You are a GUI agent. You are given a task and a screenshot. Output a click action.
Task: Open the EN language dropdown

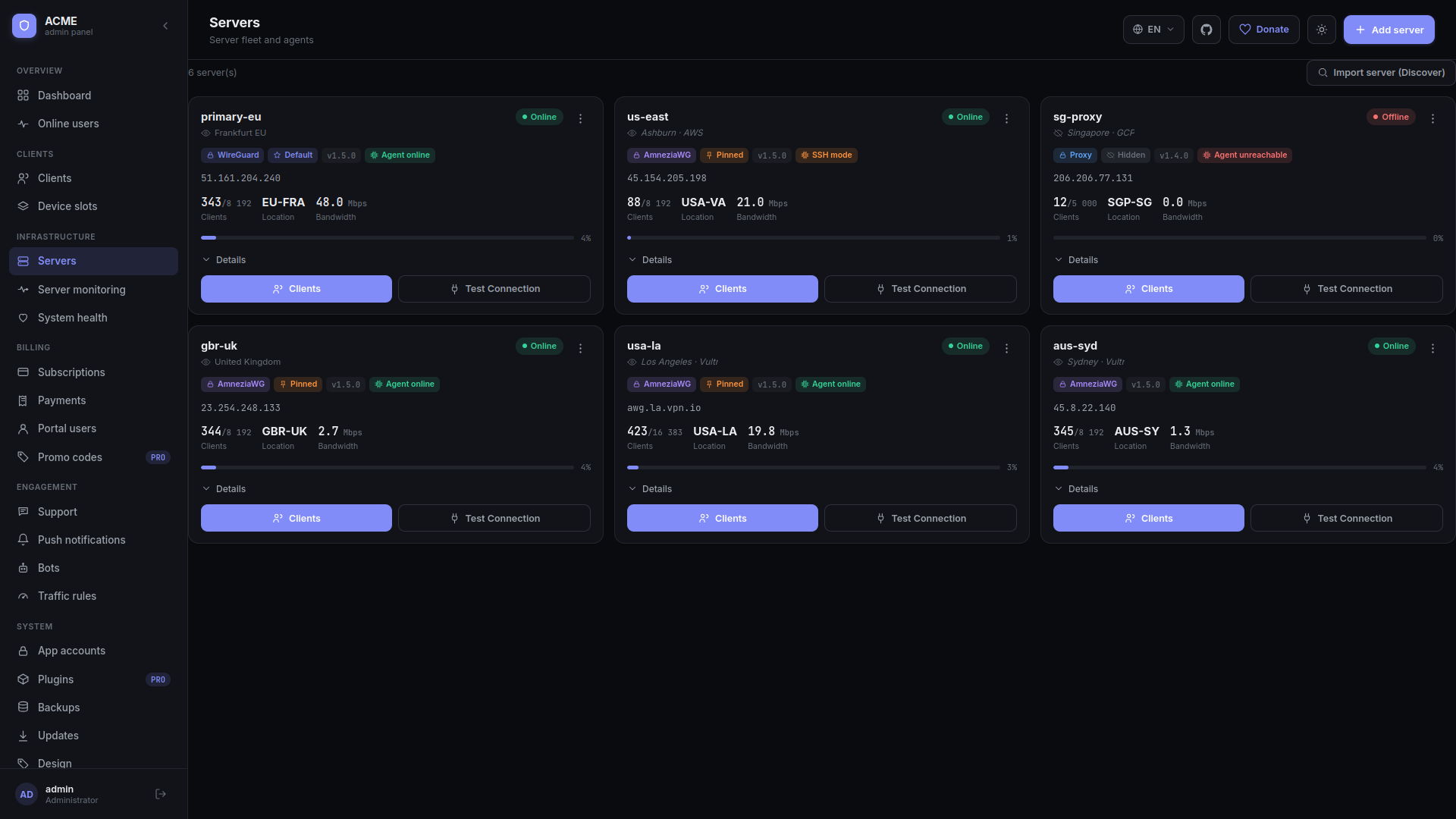point(1153,30)
